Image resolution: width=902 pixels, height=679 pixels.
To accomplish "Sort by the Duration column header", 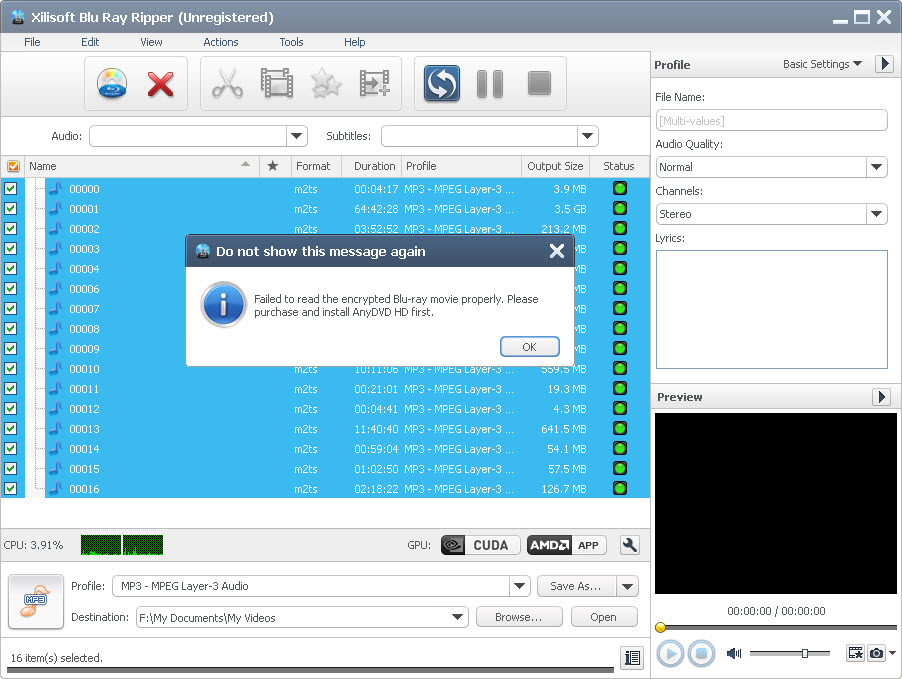I will tap(374, 166).
